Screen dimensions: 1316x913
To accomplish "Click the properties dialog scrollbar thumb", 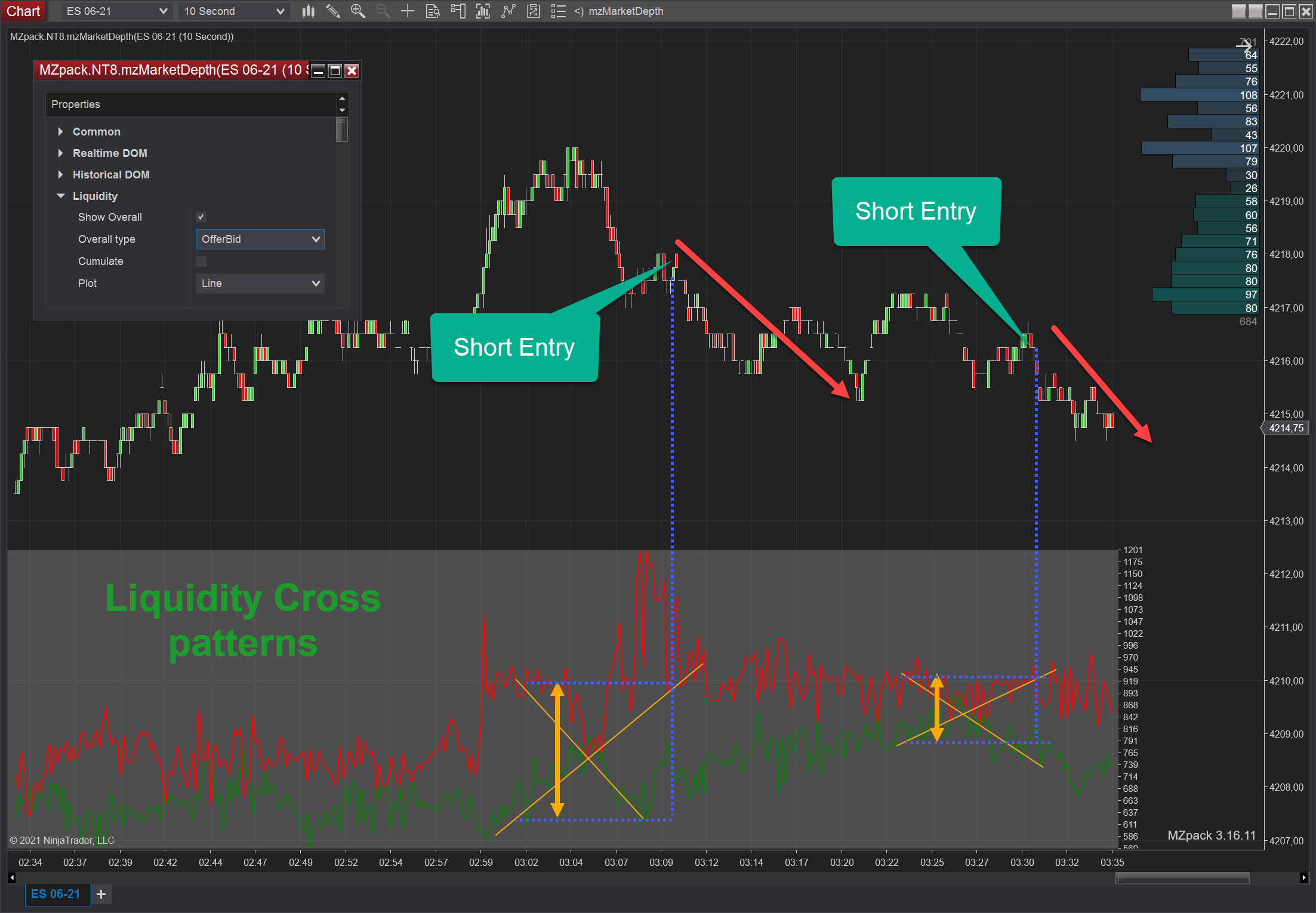I will tap(342, 130).
